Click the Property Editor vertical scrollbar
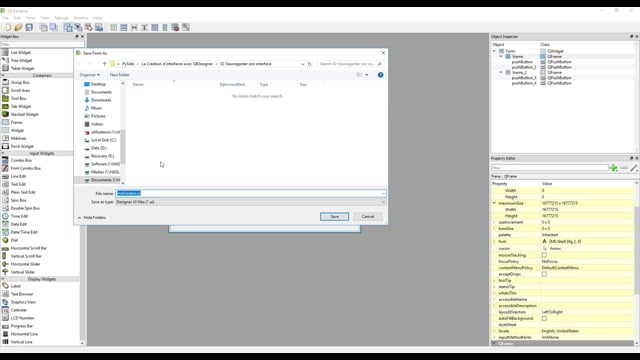640x360 pixels. click(637, 249)
